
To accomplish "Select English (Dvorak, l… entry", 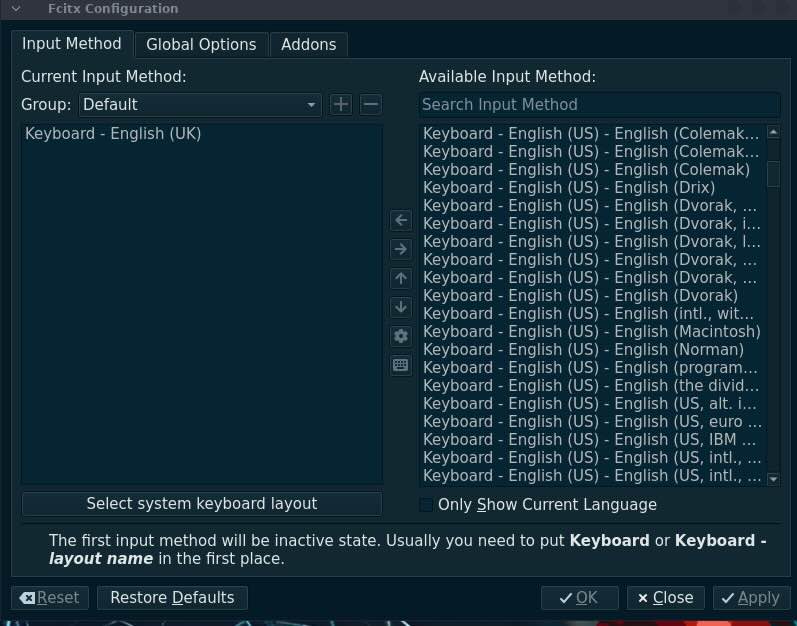I will coord(593,242).
